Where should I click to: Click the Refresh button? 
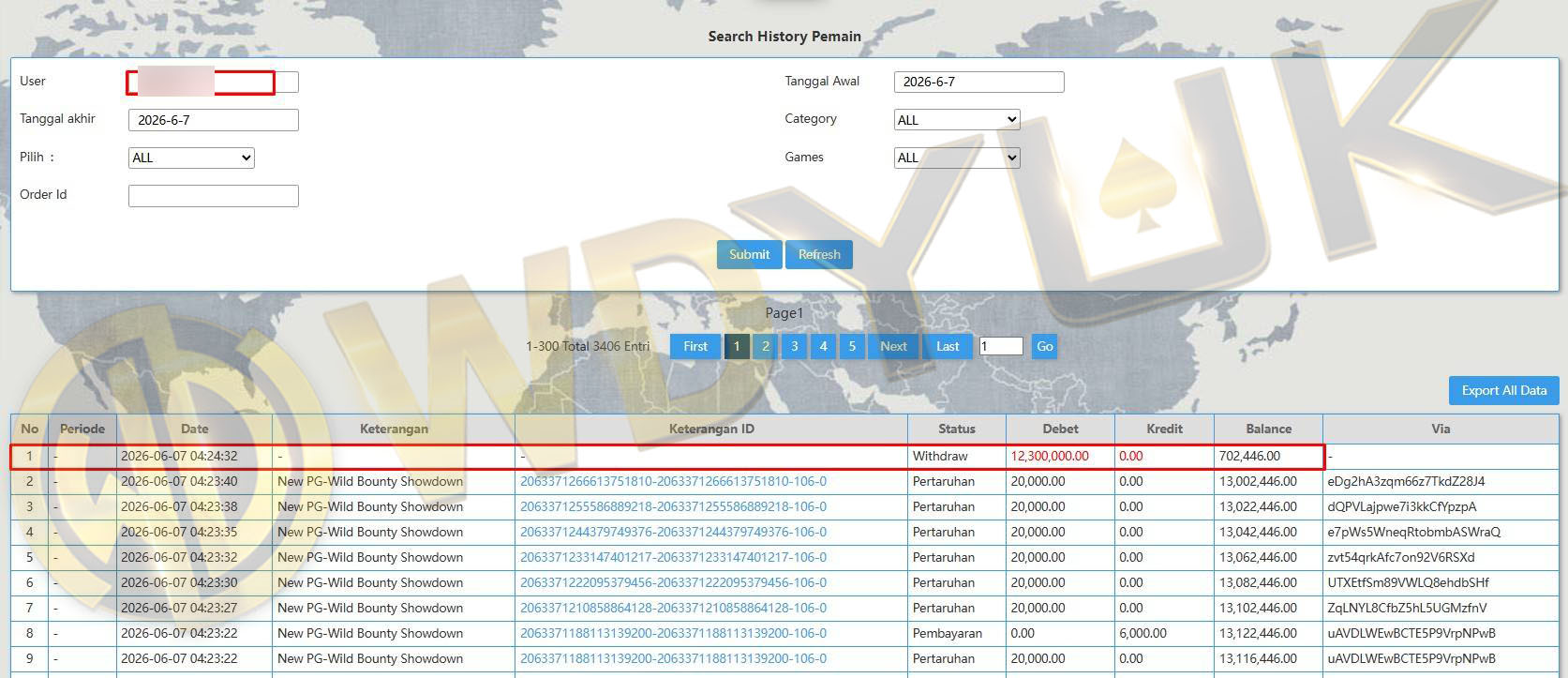(x=818, y=254)
